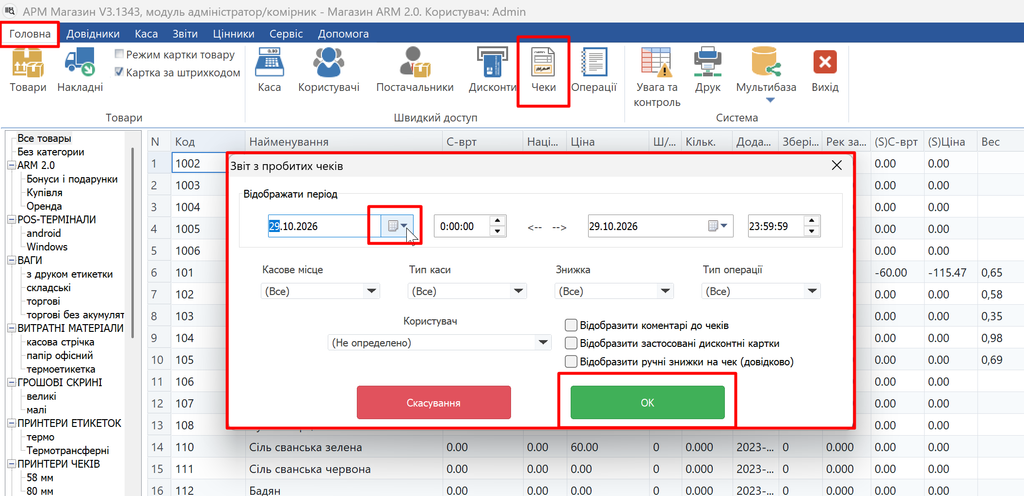Screen dimensions: 1024x496
Task: Close the Звіт з пробитих чеків dialog
Action: (x=836, y=166)
